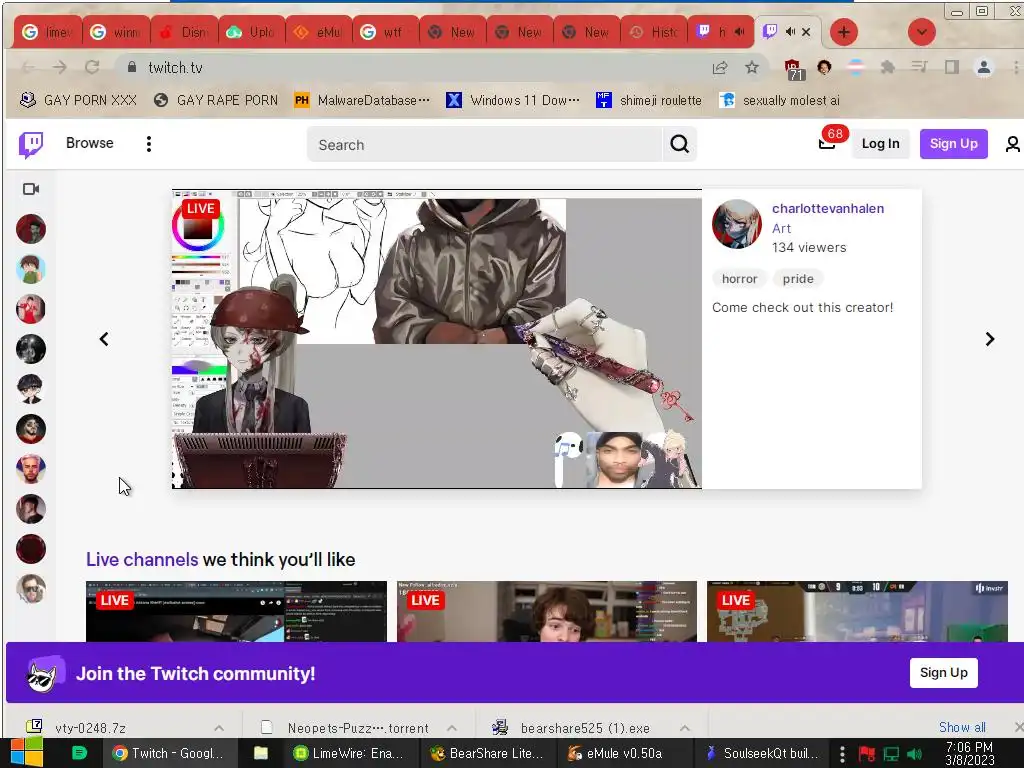Click the Sign Up button in top navigation
The width and height of the screenshot is (1024, 768).
[x=953, y=144]
